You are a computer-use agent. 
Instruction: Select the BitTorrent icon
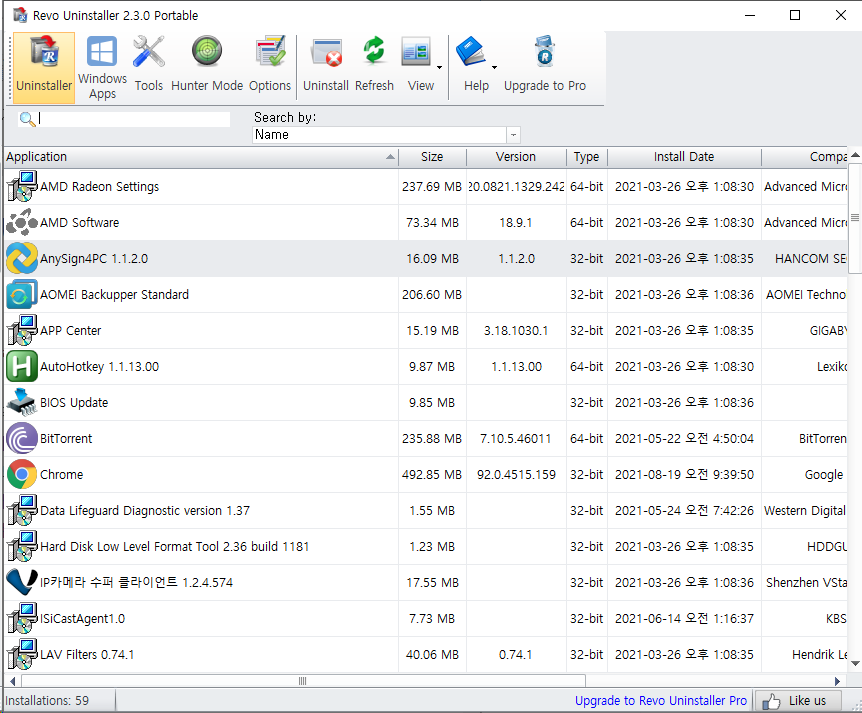coord(22,439)
